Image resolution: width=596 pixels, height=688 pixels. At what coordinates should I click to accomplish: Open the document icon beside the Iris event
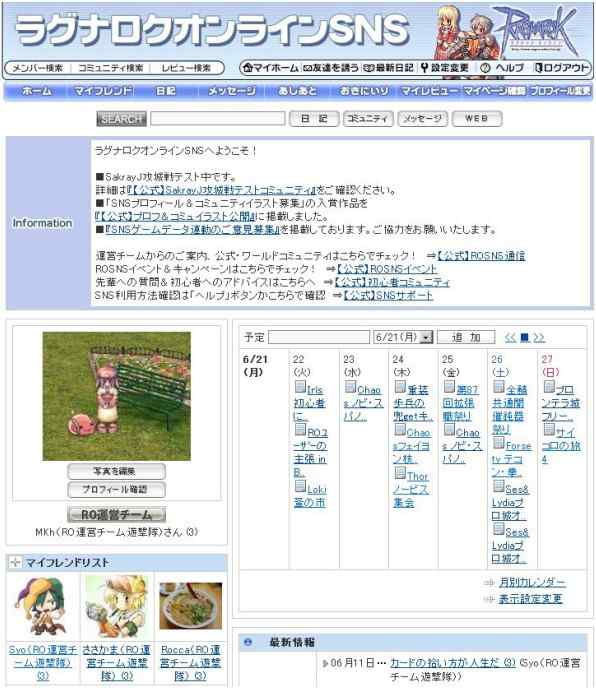point(300,387)
